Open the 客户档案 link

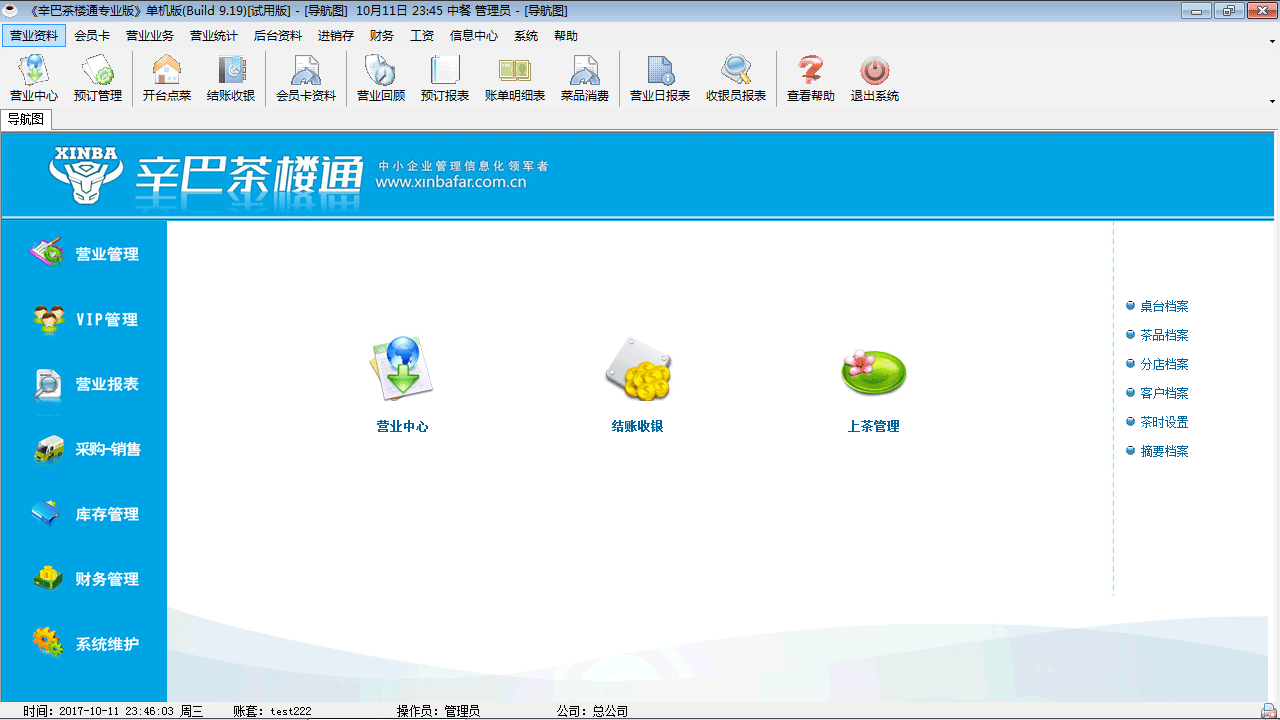tap(1164, 394)
